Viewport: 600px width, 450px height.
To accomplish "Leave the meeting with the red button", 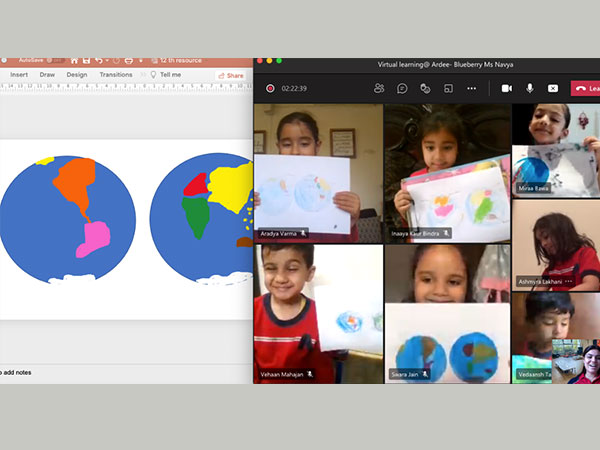I will coord(586,88).
